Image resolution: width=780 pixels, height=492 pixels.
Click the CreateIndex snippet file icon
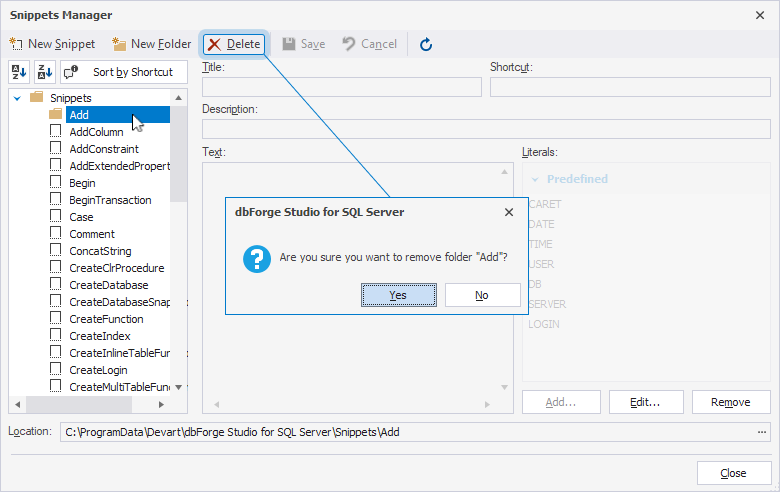click(56, 335)
